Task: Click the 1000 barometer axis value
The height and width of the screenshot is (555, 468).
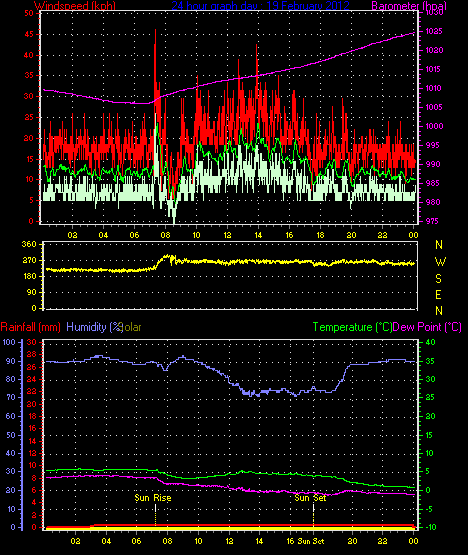Action: 434,126
